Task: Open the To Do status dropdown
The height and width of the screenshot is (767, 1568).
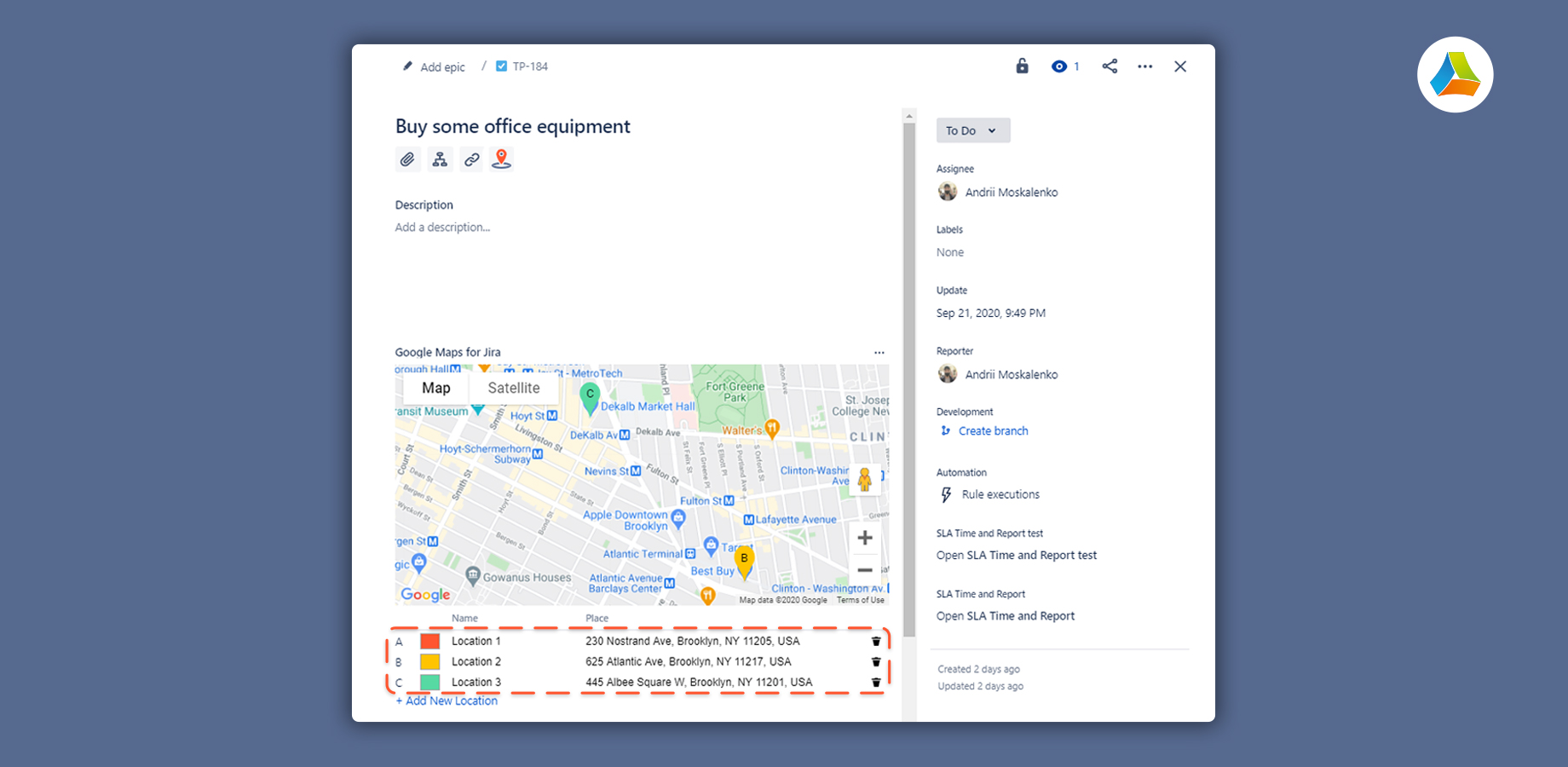Action: click(973, 130)
